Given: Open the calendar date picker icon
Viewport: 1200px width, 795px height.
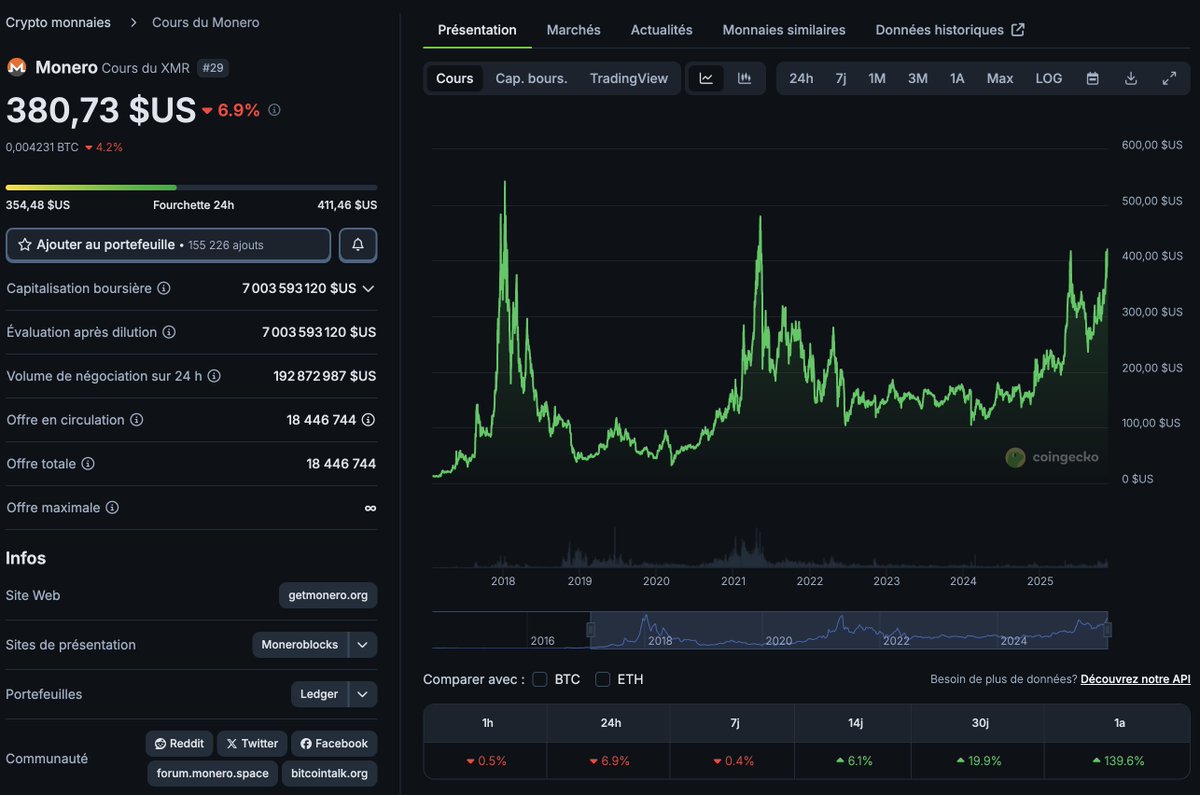Looking at the screenshot, I should [x=1092, y=77].
